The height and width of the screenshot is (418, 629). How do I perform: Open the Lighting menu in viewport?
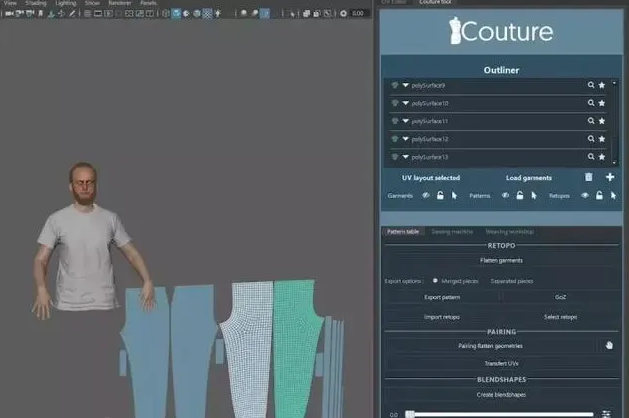66,3
